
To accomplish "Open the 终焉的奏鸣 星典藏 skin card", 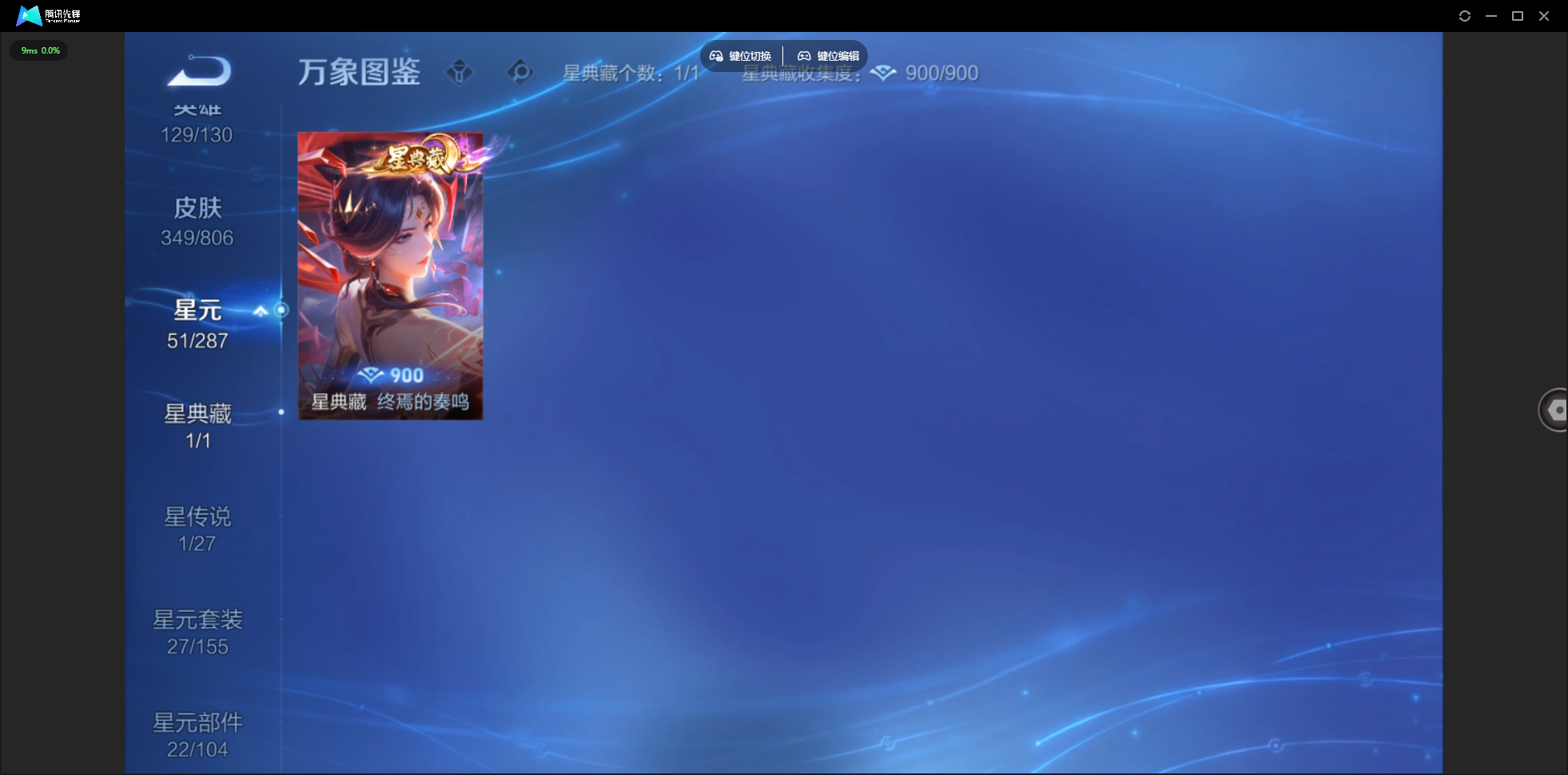I will coord(390,276).
